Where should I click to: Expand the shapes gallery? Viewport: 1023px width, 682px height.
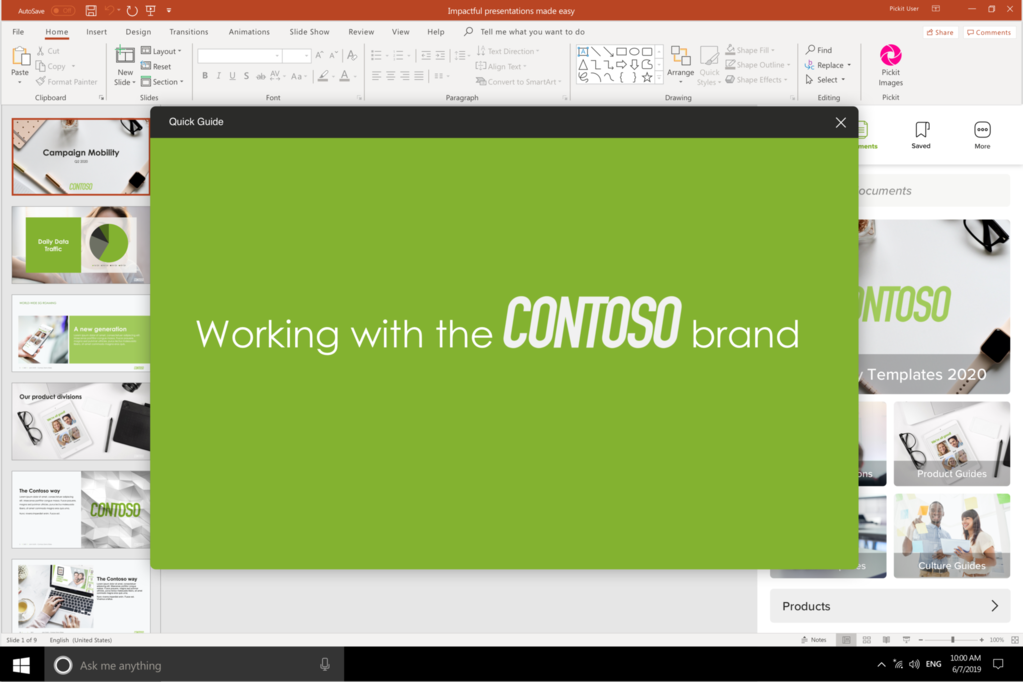coord(659,79)
